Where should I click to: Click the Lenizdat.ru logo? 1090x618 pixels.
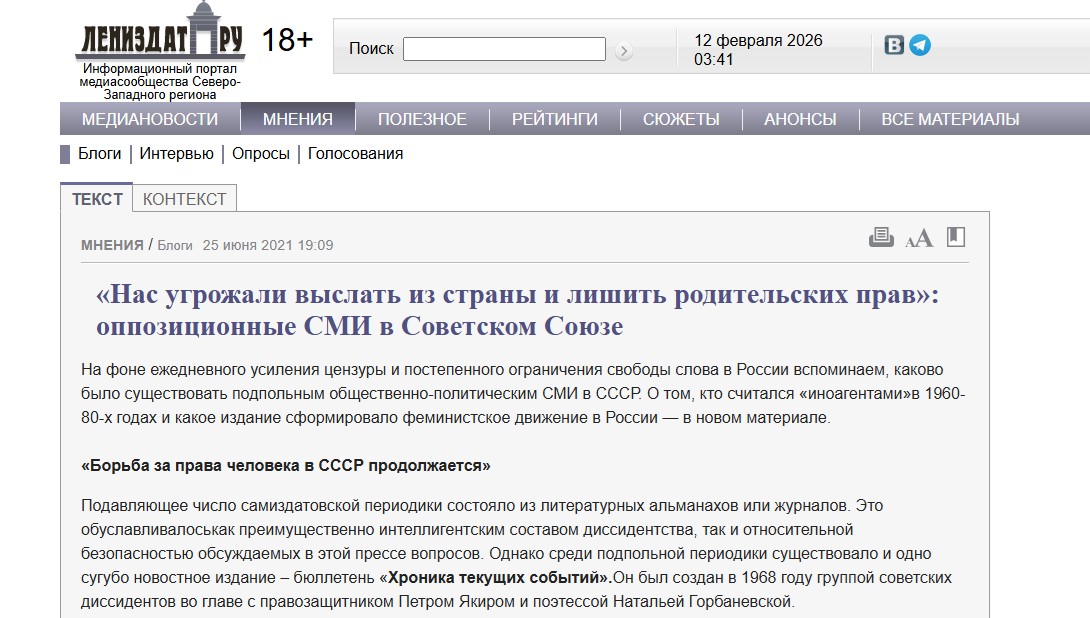160,39
